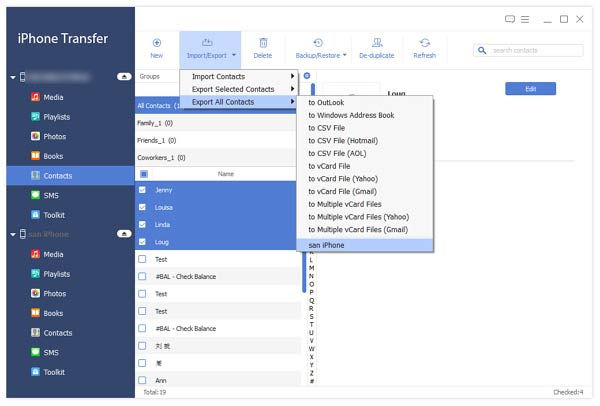Click the search magnifier icon
The image size is (600, 406).
482,50
